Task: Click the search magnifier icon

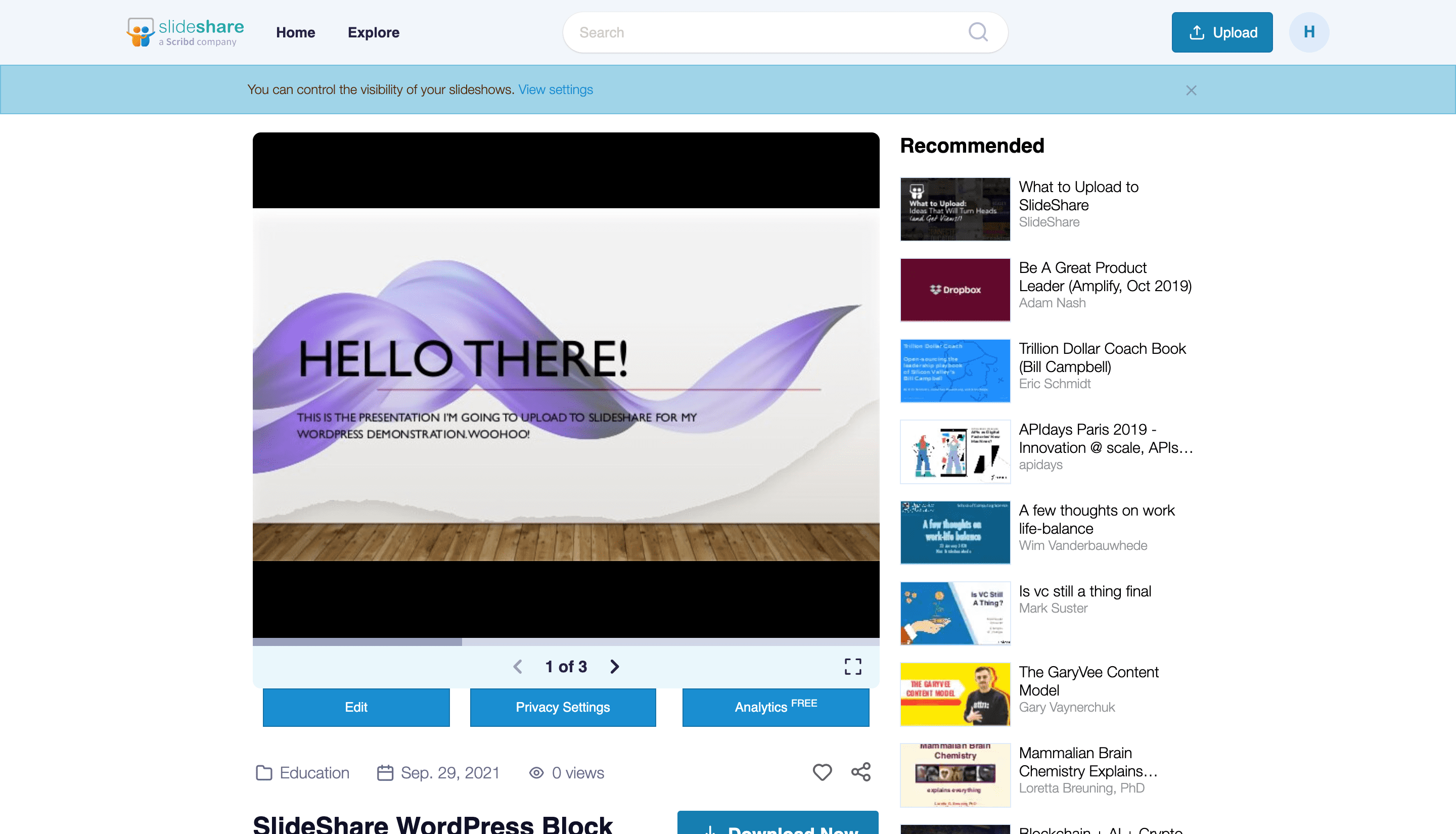Action: [978, 32]
